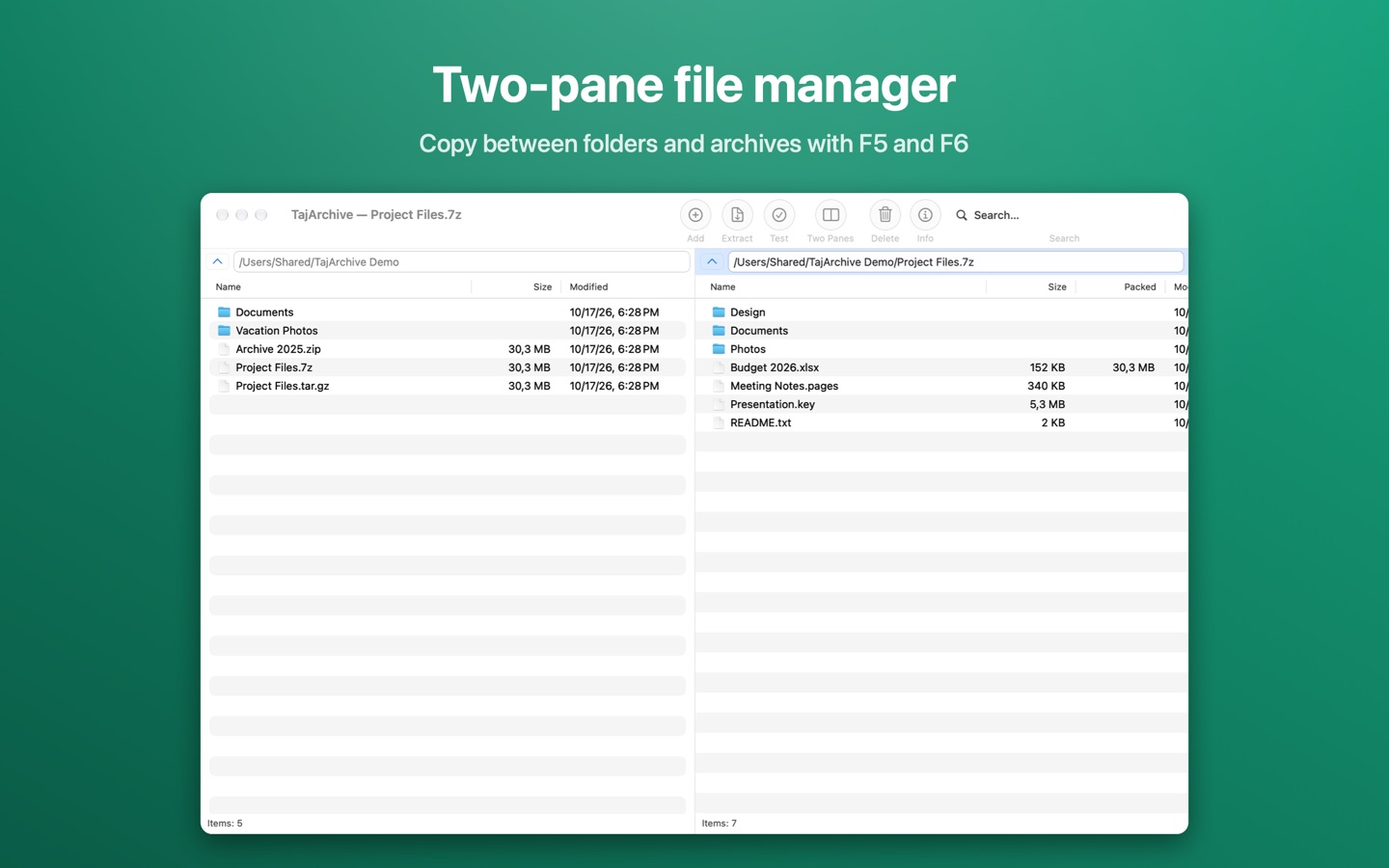
Task: Click the Add toolbar icon
Action: pos(695,215)
